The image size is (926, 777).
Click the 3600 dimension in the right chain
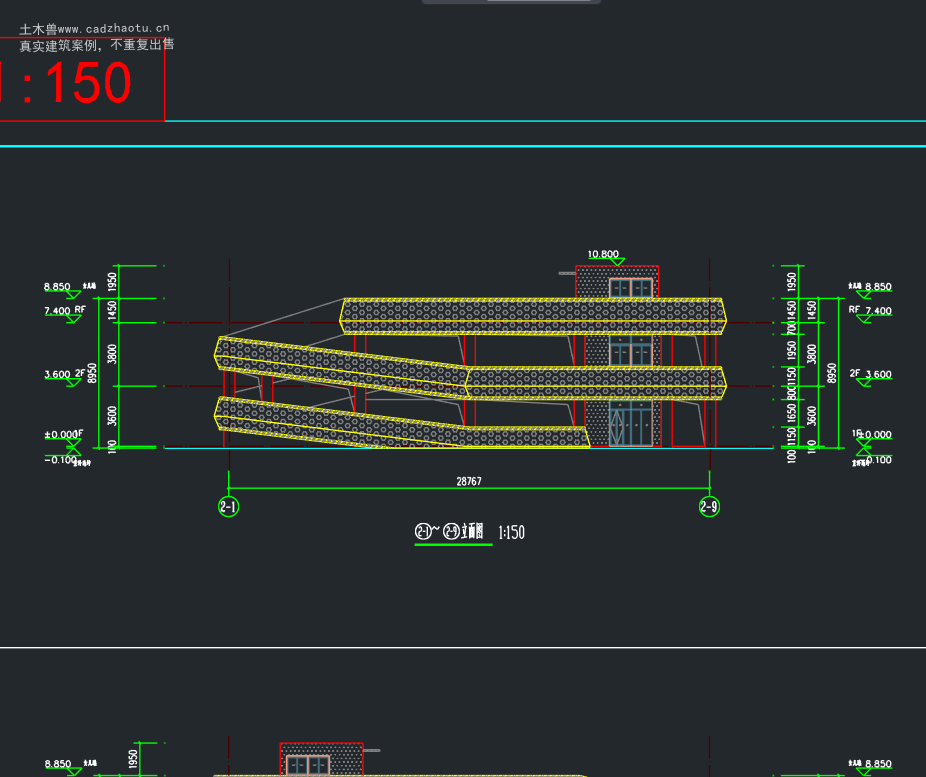coord(812,416)
